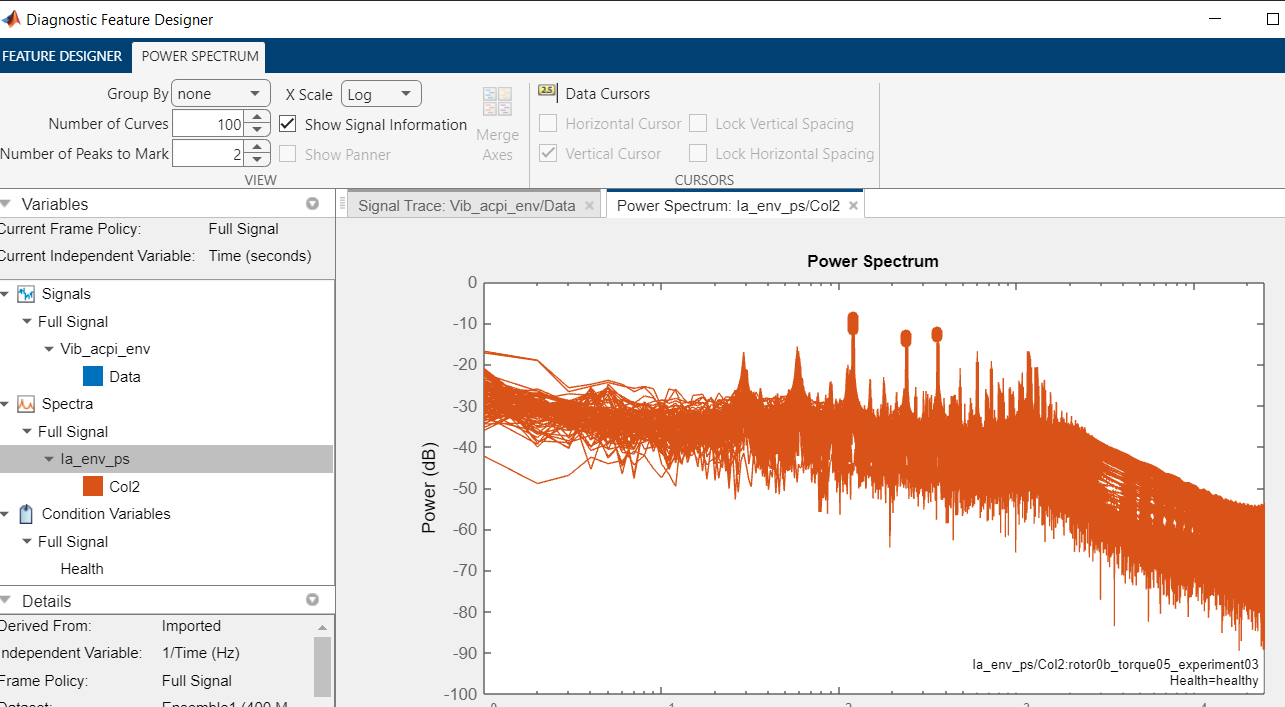Click the Data Cursors label button
The width and height of the screenshot is (1285, 707).
[608, 94]
